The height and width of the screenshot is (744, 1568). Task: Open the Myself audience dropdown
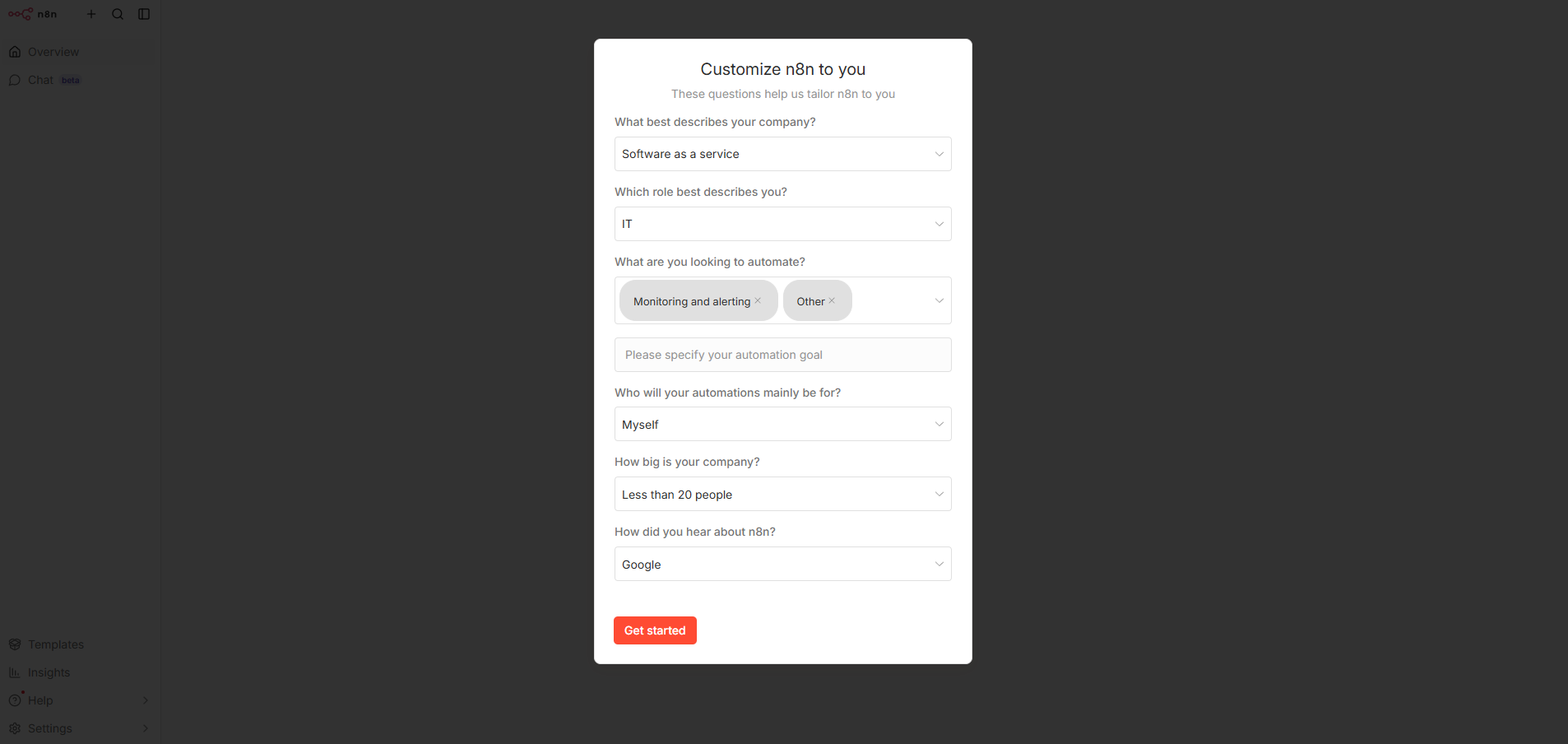(782, 425)
